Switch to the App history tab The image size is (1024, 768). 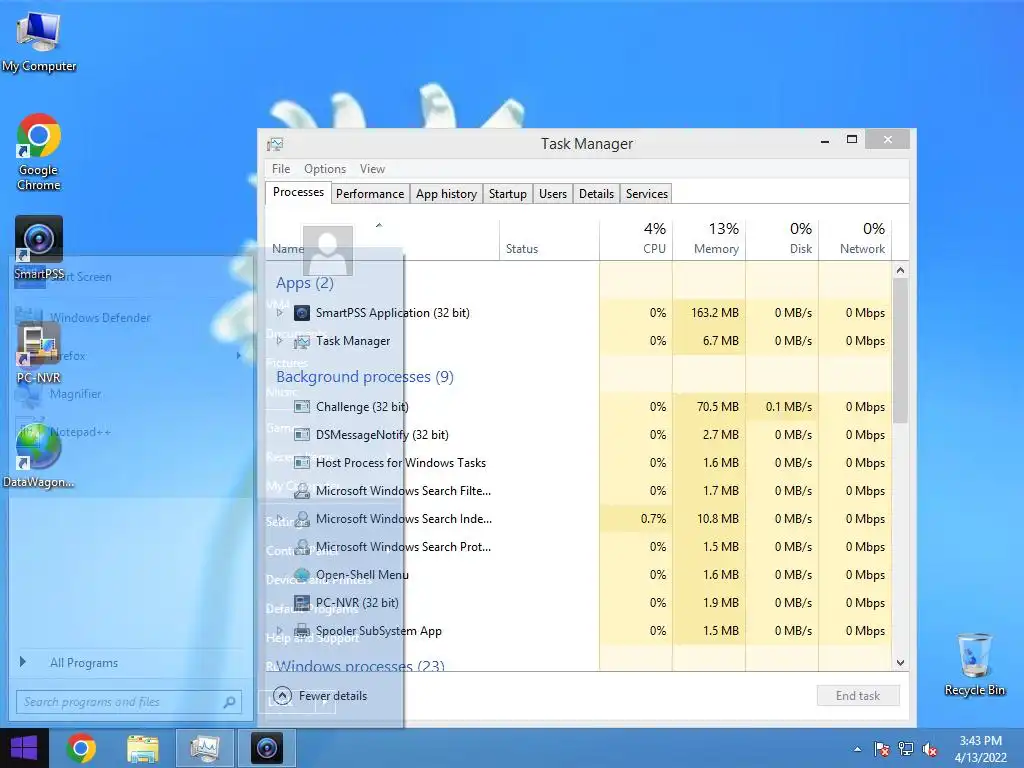pos(446,194)
